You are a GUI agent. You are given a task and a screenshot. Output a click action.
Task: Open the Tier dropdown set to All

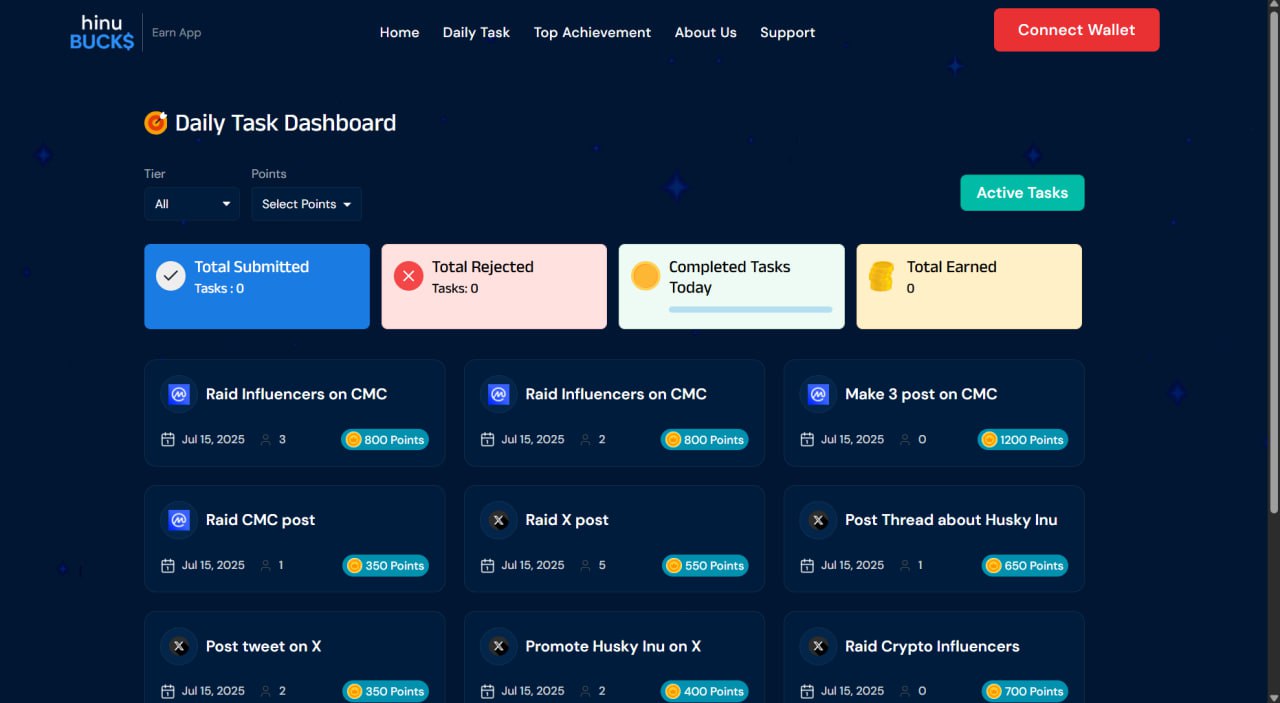coord(192,204)
